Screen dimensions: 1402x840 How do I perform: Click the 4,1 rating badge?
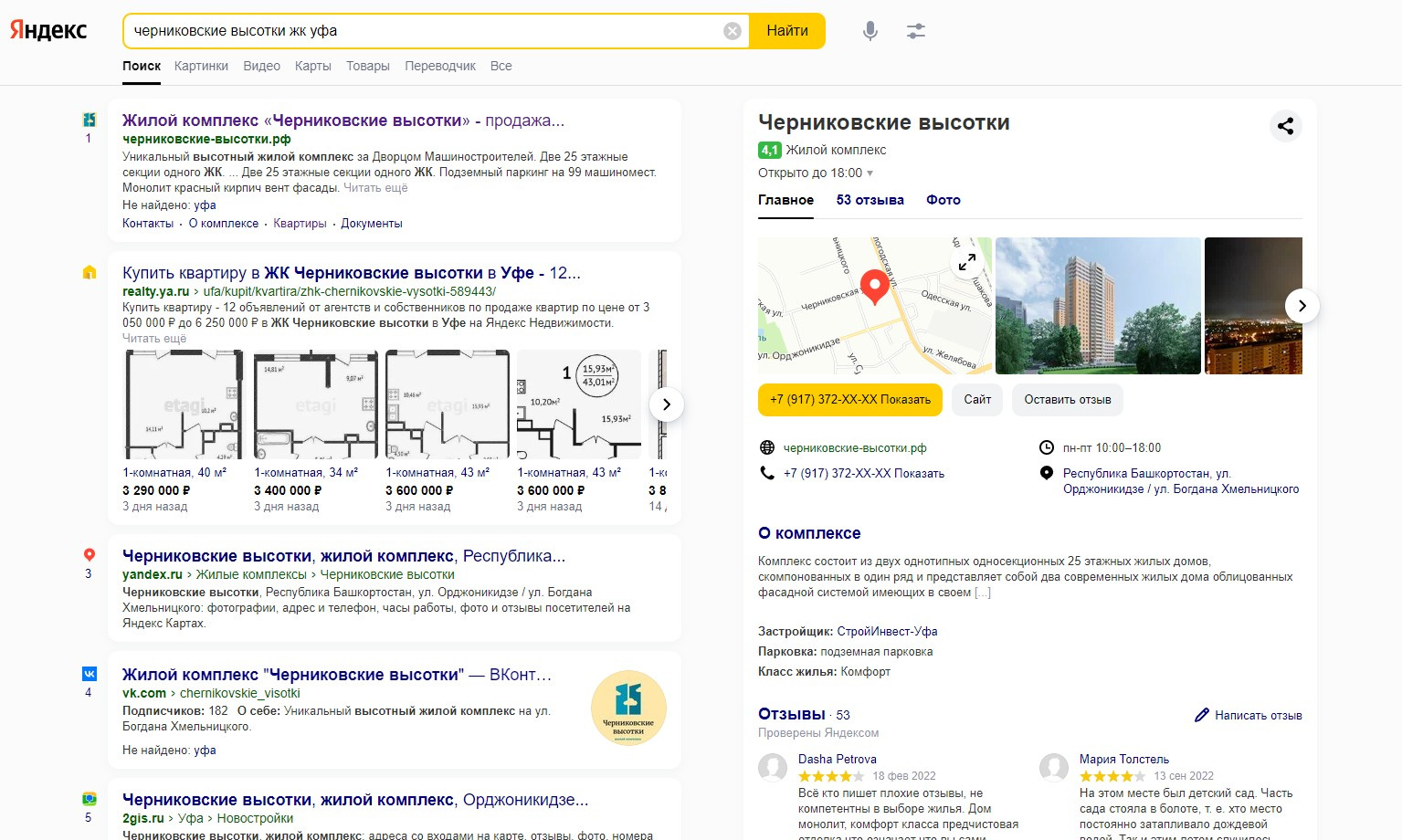tap(769, 150)
